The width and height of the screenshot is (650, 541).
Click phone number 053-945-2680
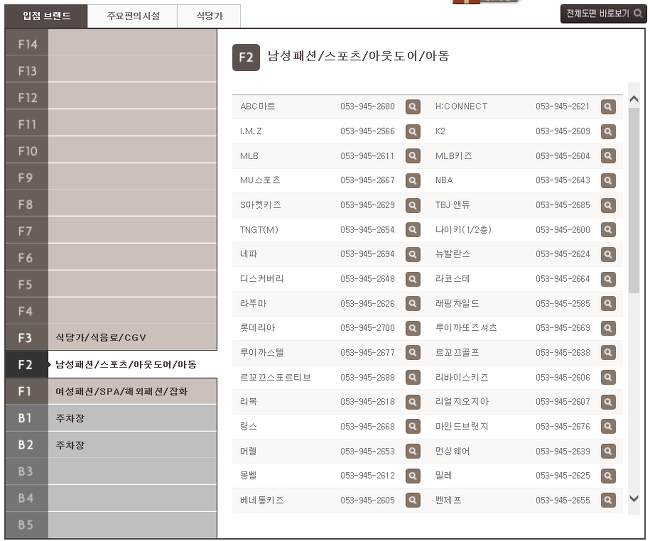(367, 107)
